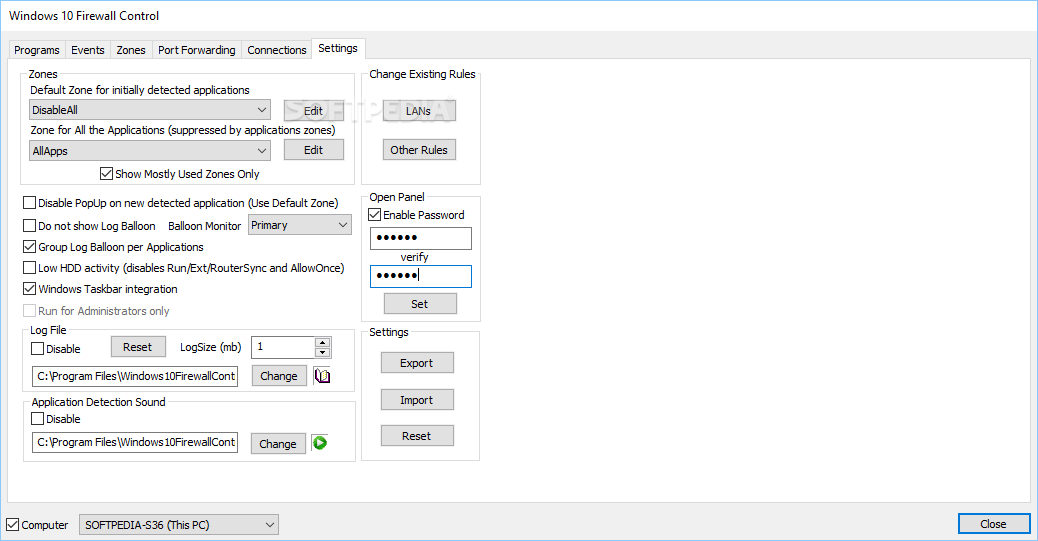Edit the AllApps zone
1038x541 pixels.
tap(314, 150)
